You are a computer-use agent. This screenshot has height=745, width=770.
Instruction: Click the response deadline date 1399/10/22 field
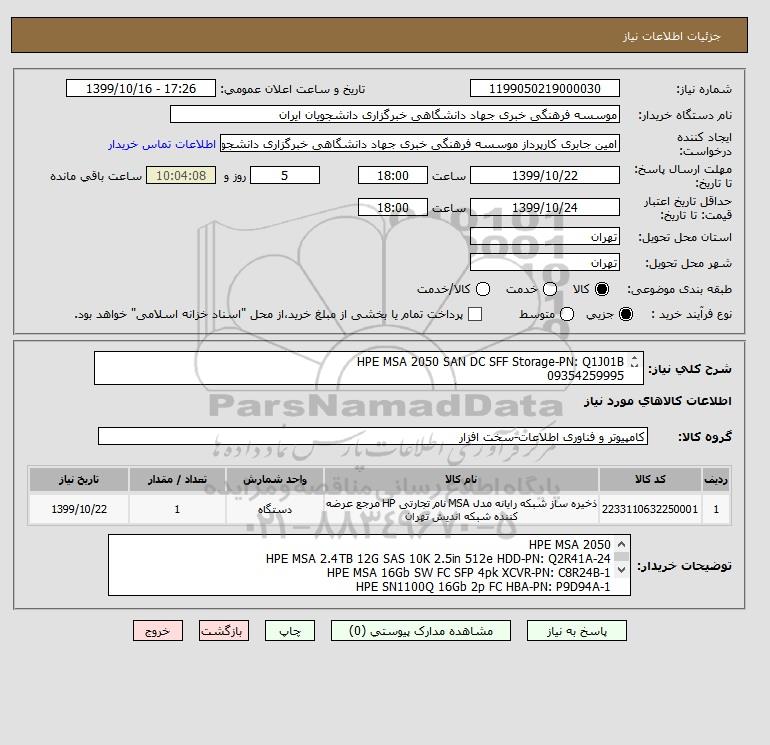(x=545, y=175)
